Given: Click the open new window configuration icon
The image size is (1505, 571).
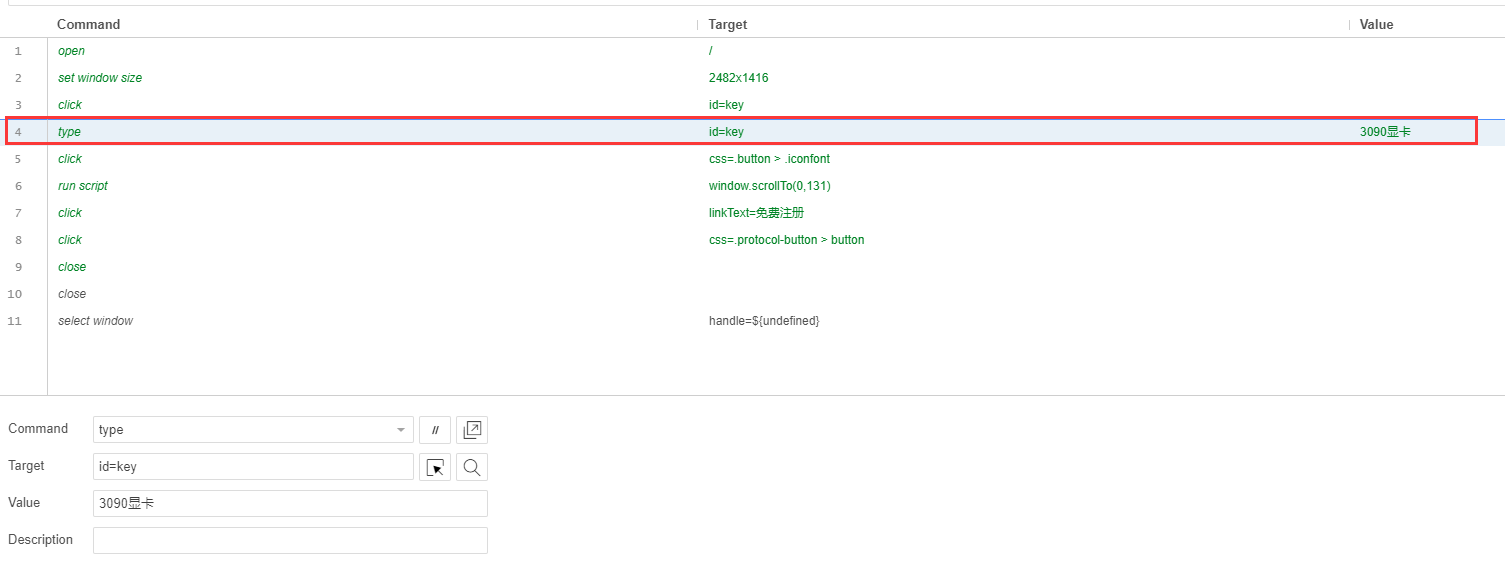Looking at the screenshot, I should pyautogui.click(x=472, y=430).
